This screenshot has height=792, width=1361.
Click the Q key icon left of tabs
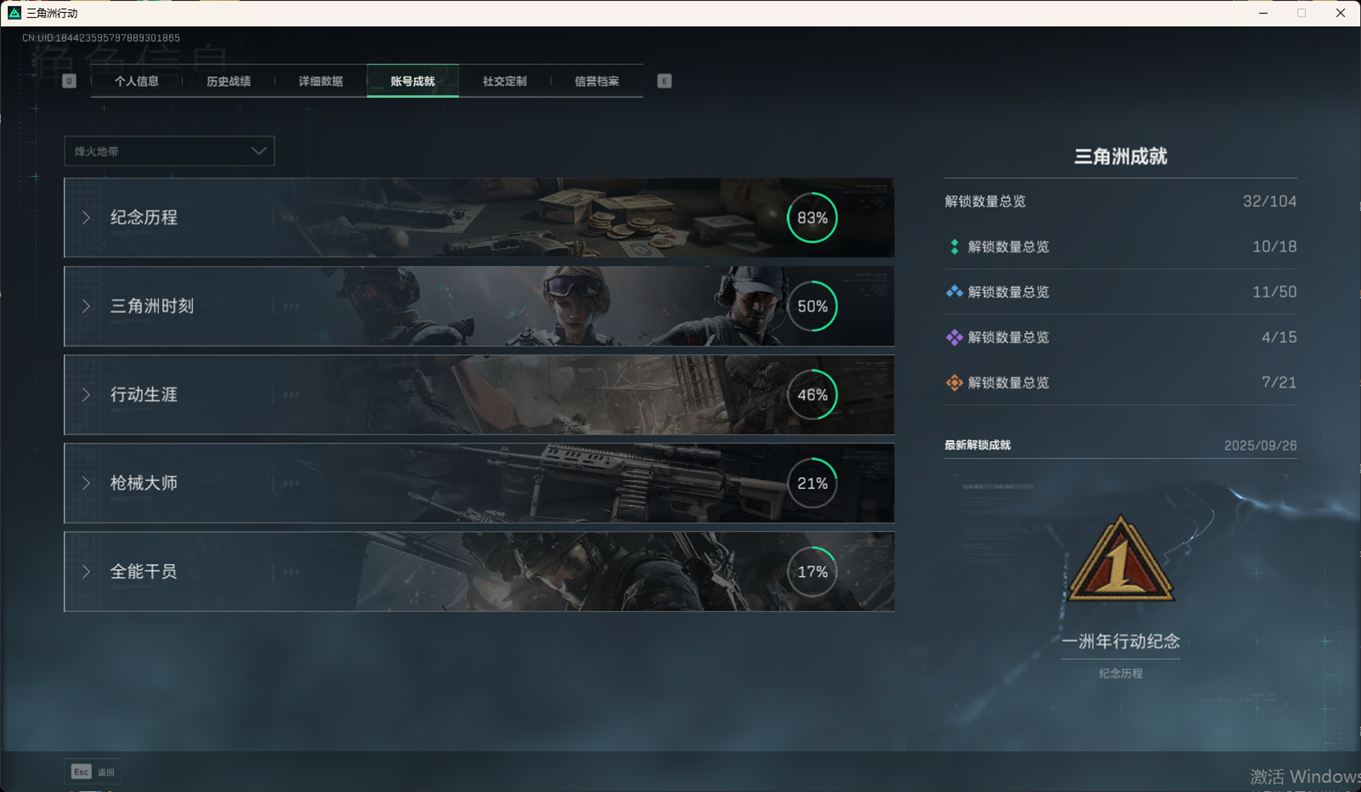pos(69,81)
